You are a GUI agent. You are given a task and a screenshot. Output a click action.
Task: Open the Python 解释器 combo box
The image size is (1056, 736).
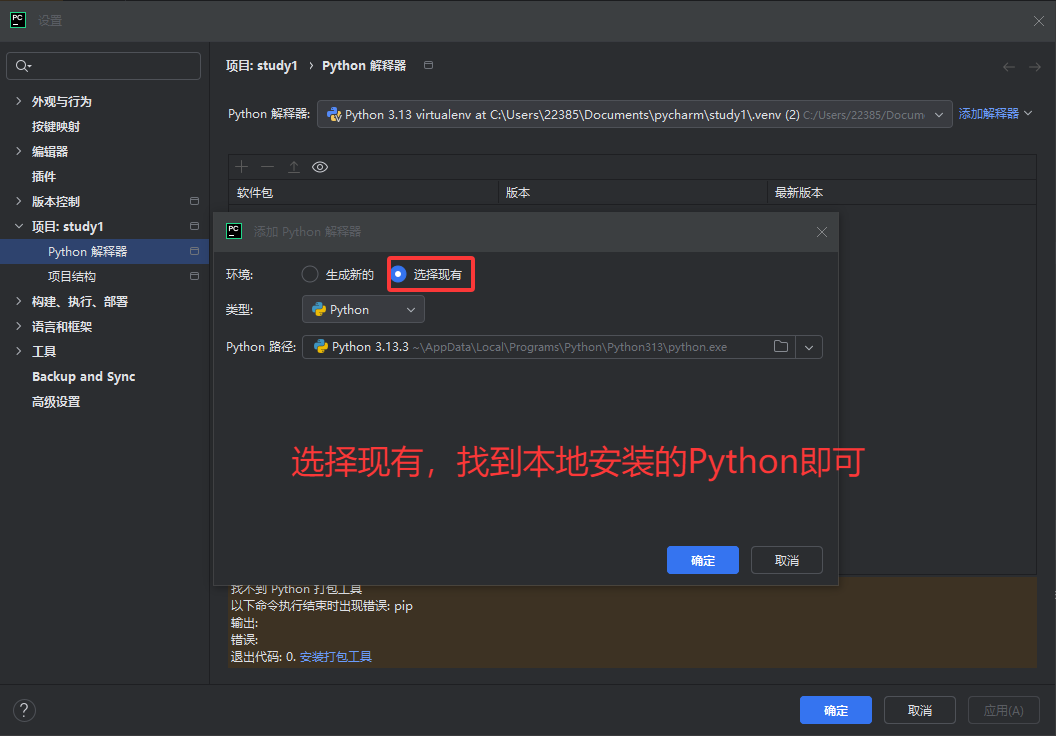pyautogui.click(x=634, y=114)
